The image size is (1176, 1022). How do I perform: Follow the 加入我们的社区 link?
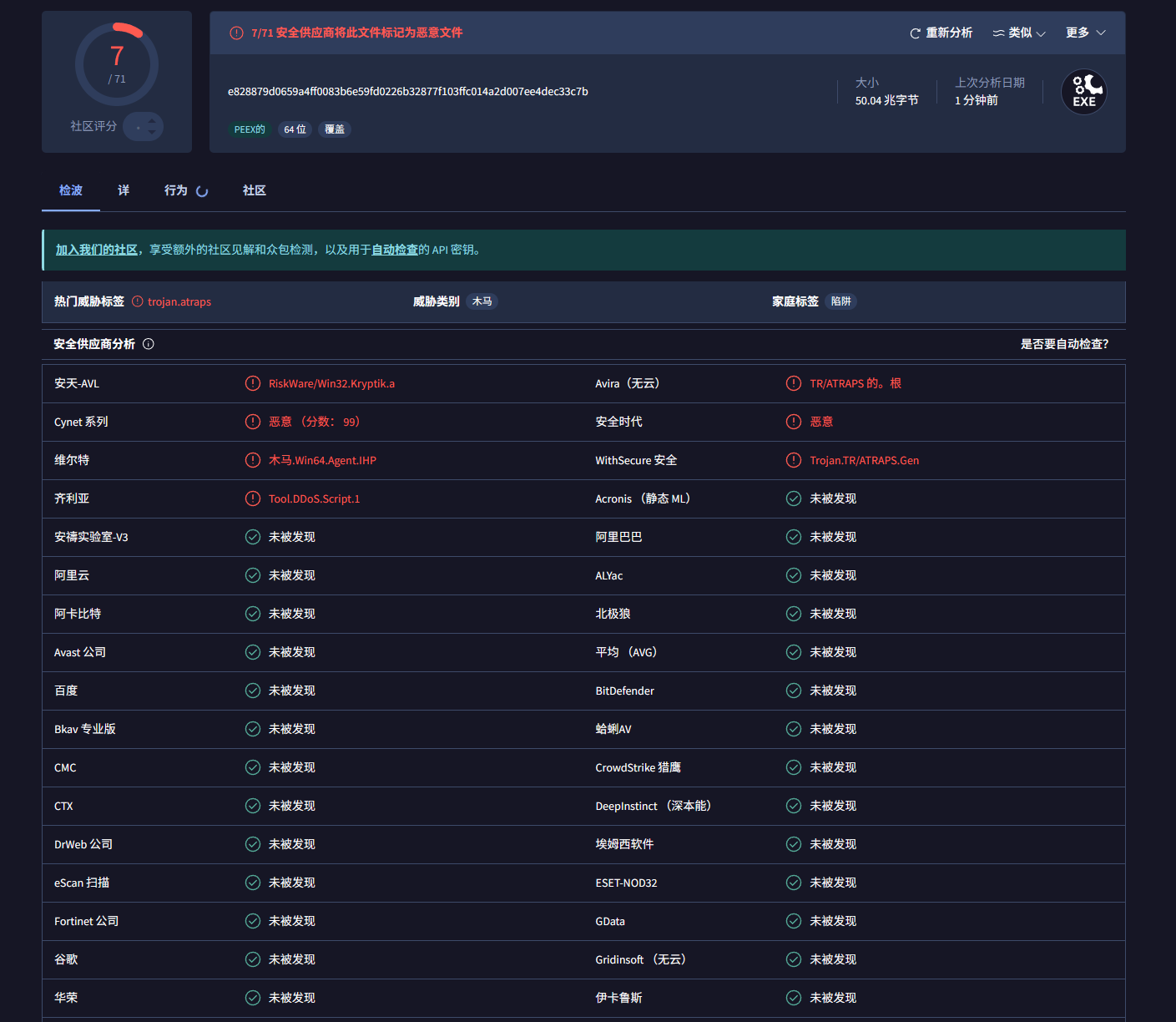(x=97, y=250)
